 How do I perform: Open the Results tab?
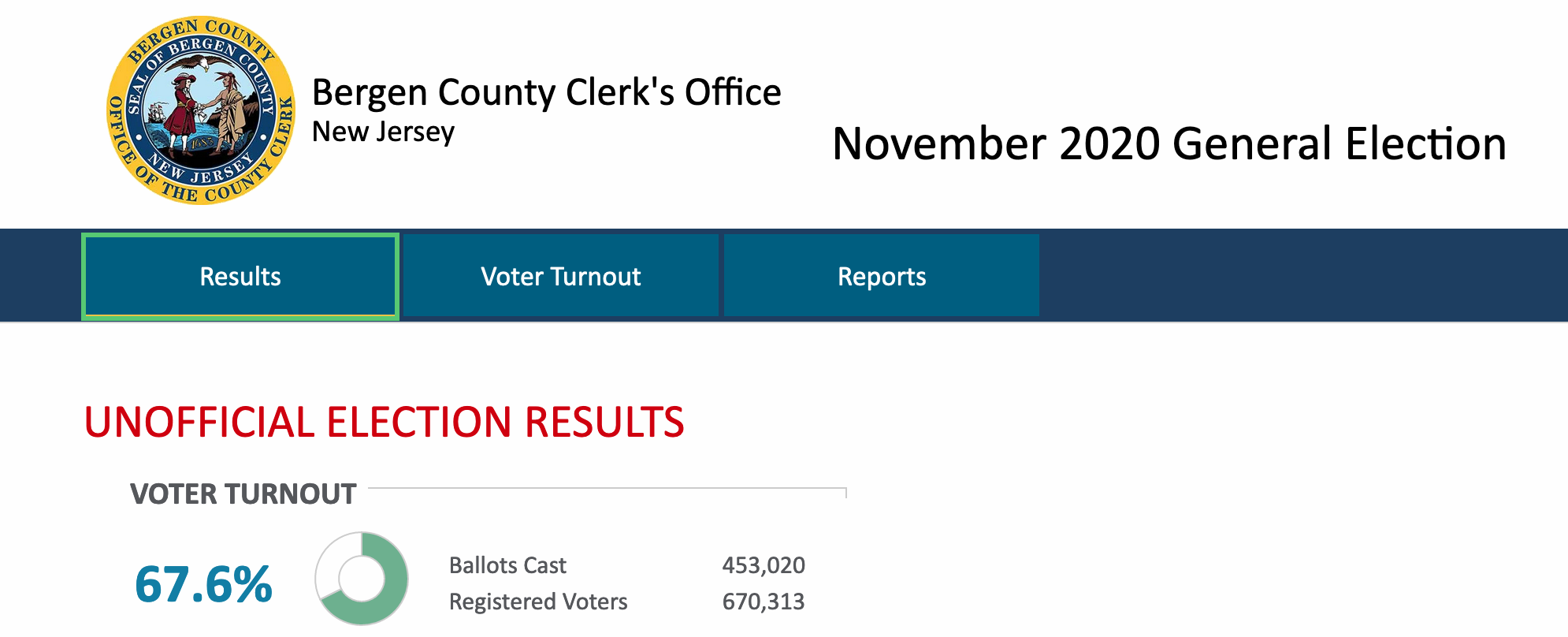click(x=240, y=277)
